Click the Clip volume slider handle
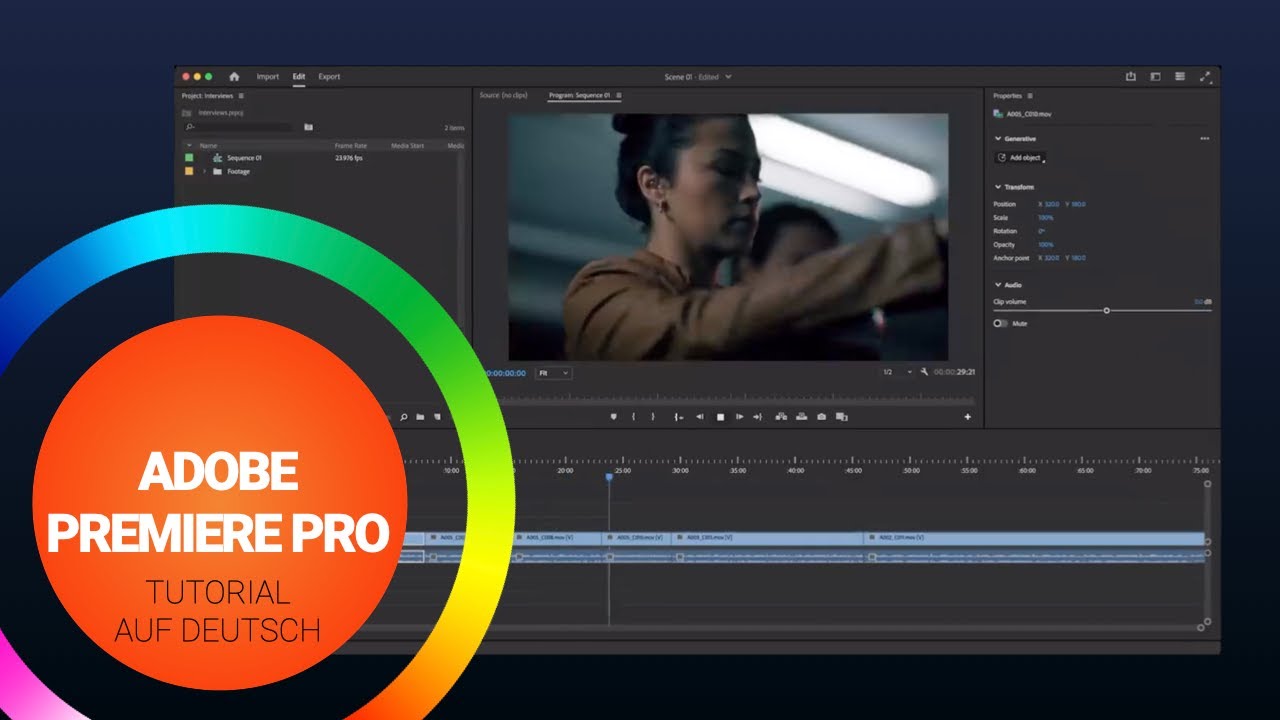 1106,311
